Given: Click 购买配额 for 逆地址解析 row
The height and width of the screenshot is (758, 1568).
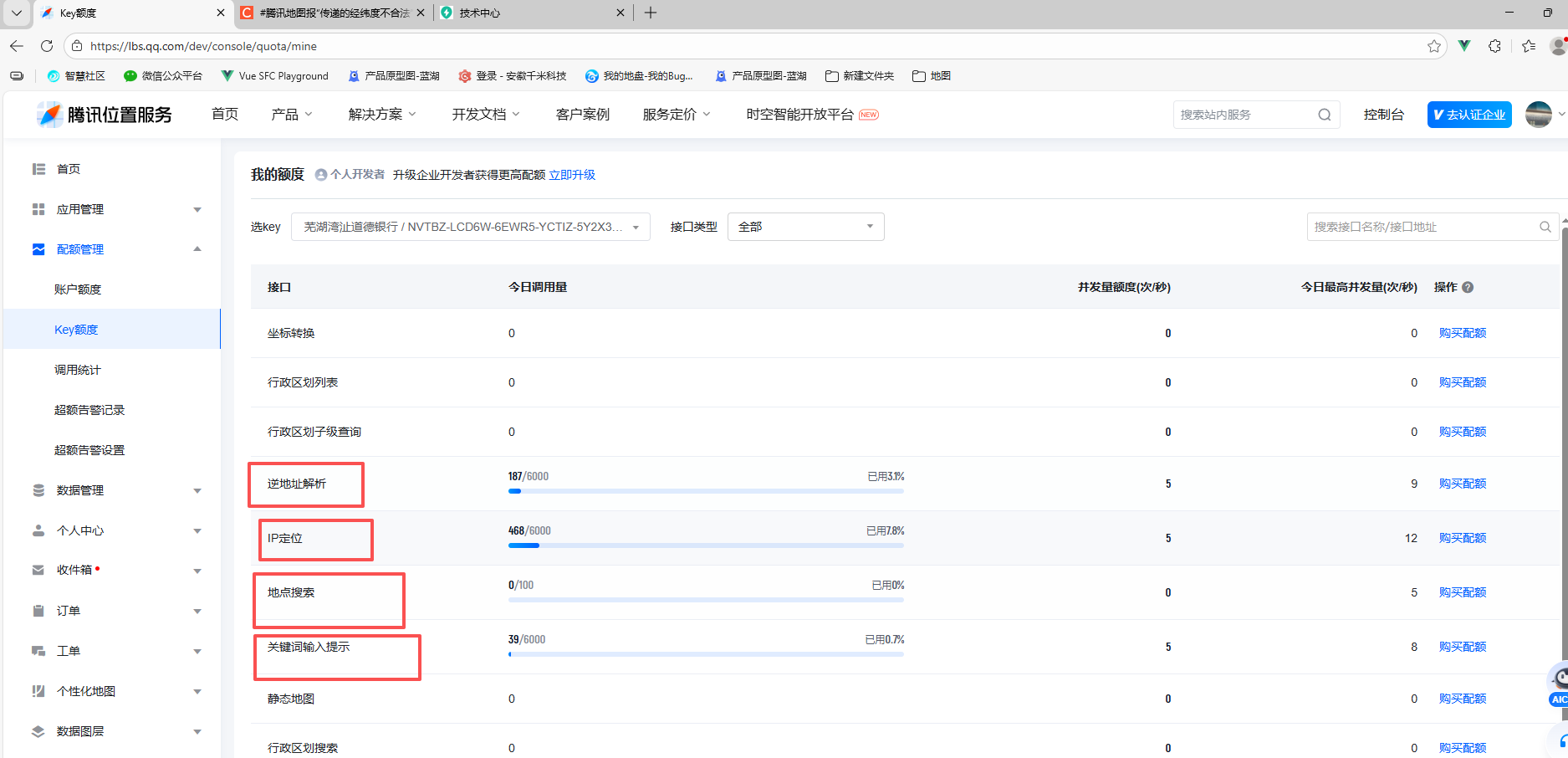Looking at the screenshot, I should (x=1462, y=484).
